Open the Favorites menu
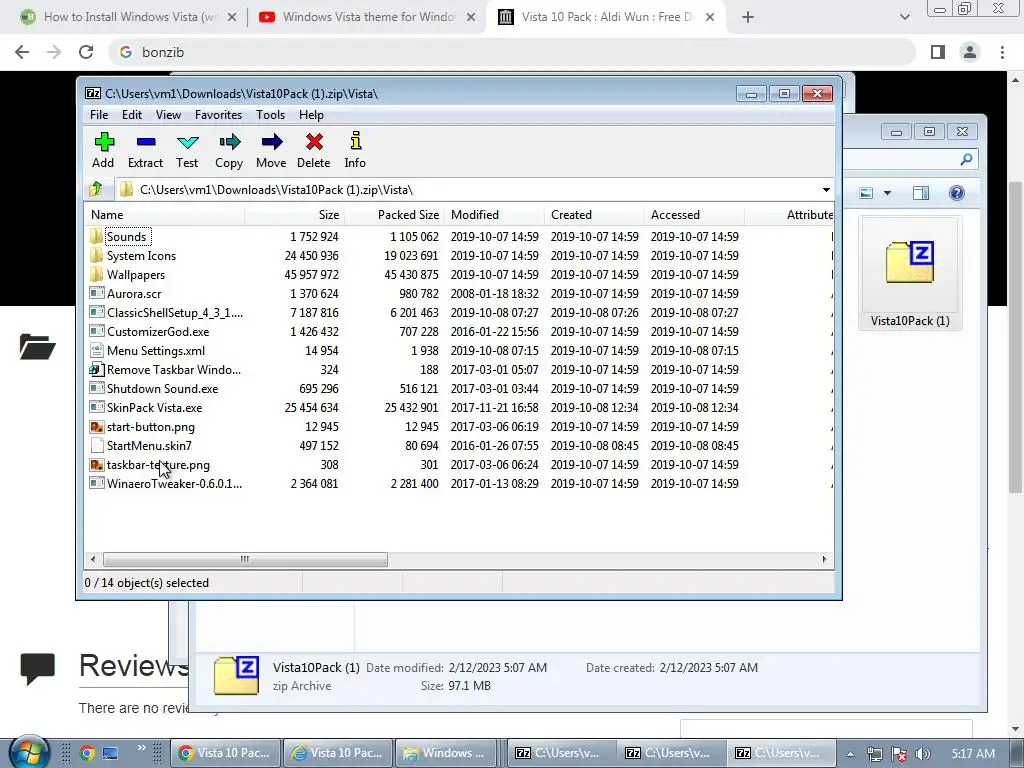This screenshot has width=1024, height=768. [219, 115]
